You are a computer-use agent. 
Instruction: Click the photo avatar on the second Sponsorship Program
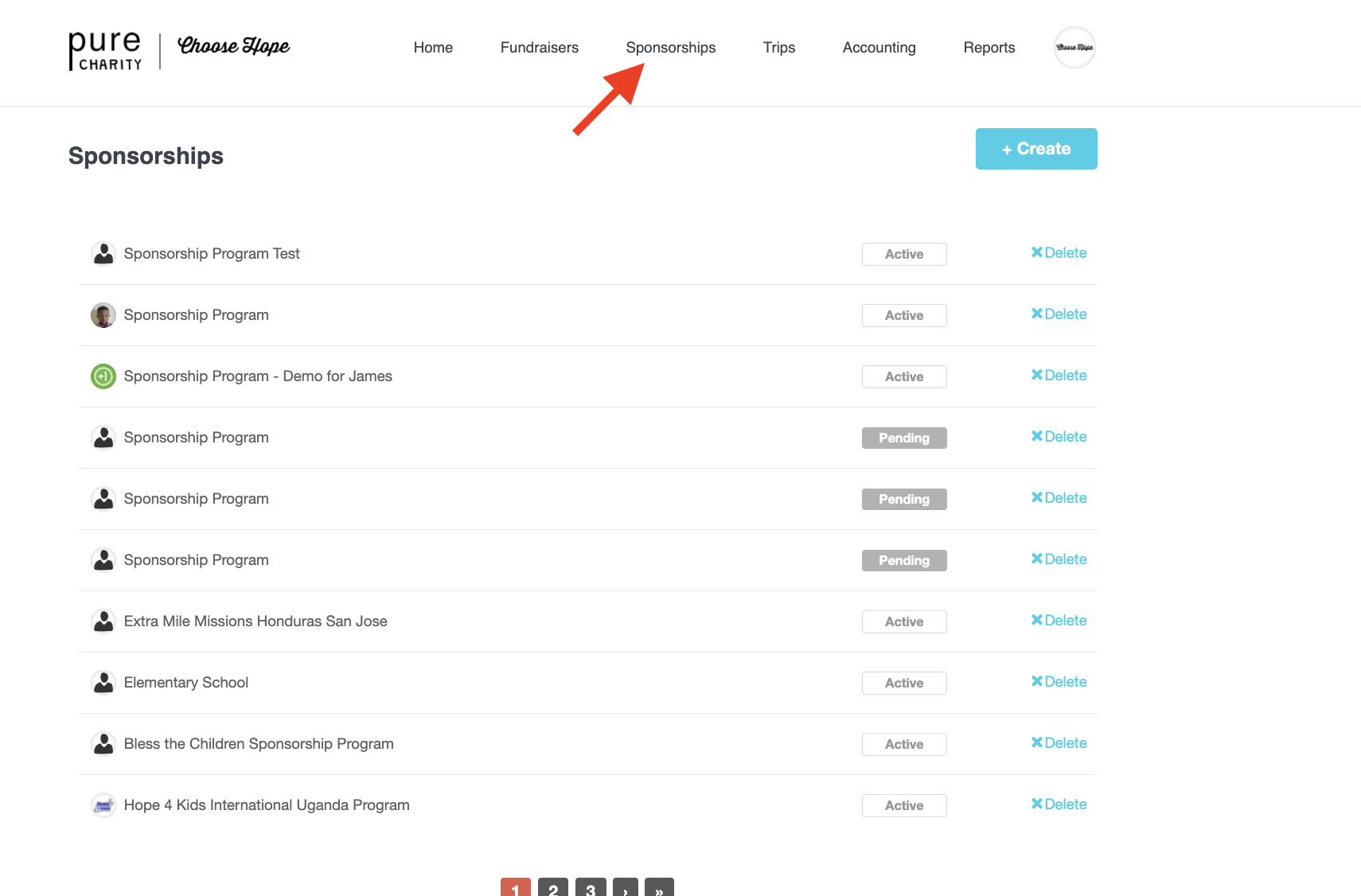[x=103, y=314]
